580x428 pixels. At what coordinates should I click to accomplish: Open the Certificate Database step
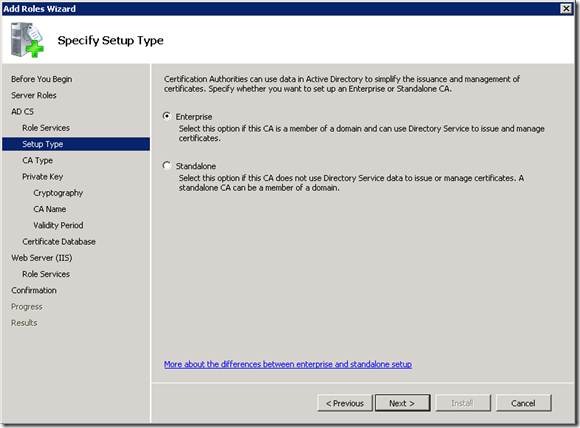click(x=59, y=242)
